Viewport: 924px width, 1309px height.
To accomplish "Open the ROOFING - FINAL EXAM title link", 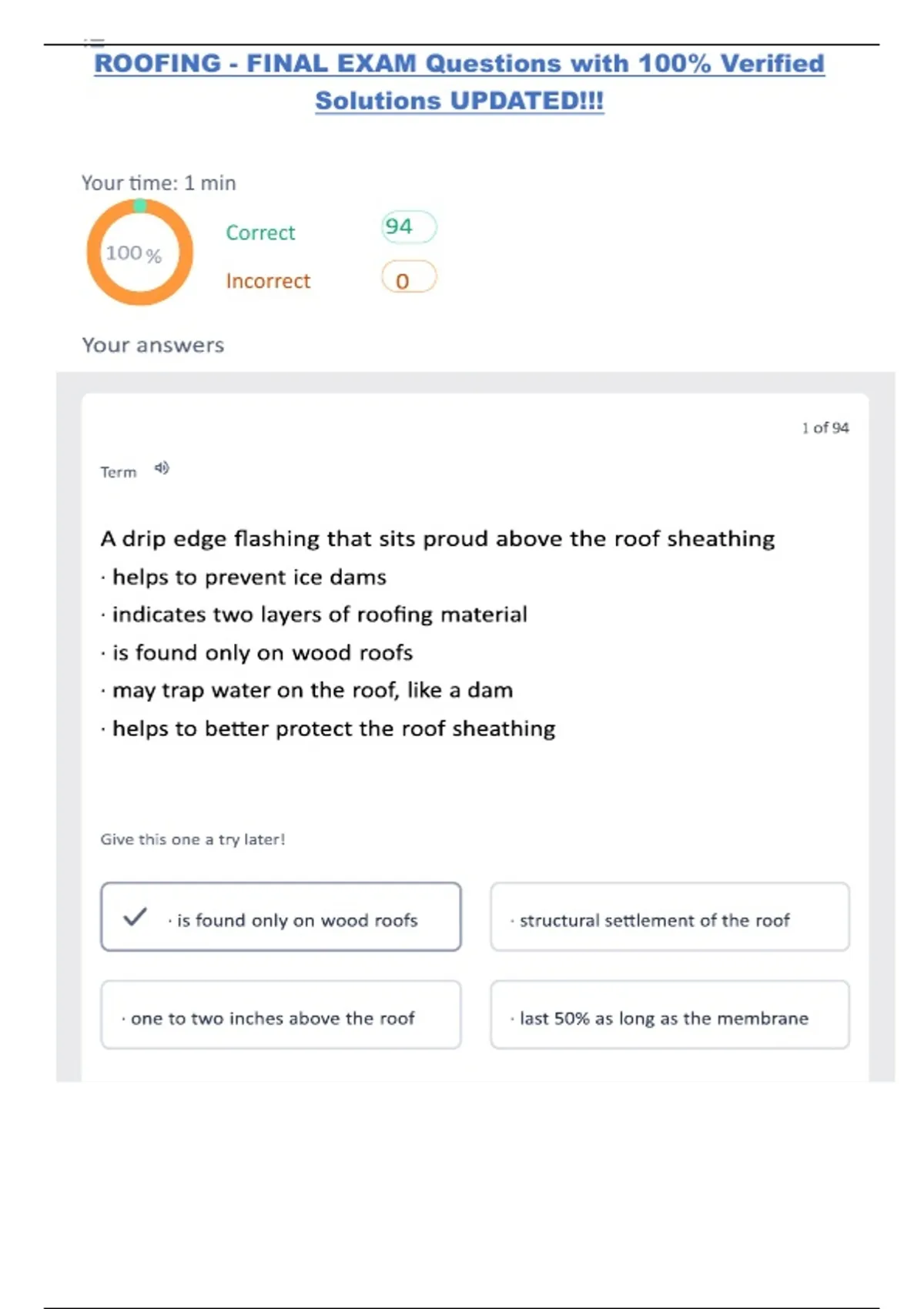I will [459, 63].
